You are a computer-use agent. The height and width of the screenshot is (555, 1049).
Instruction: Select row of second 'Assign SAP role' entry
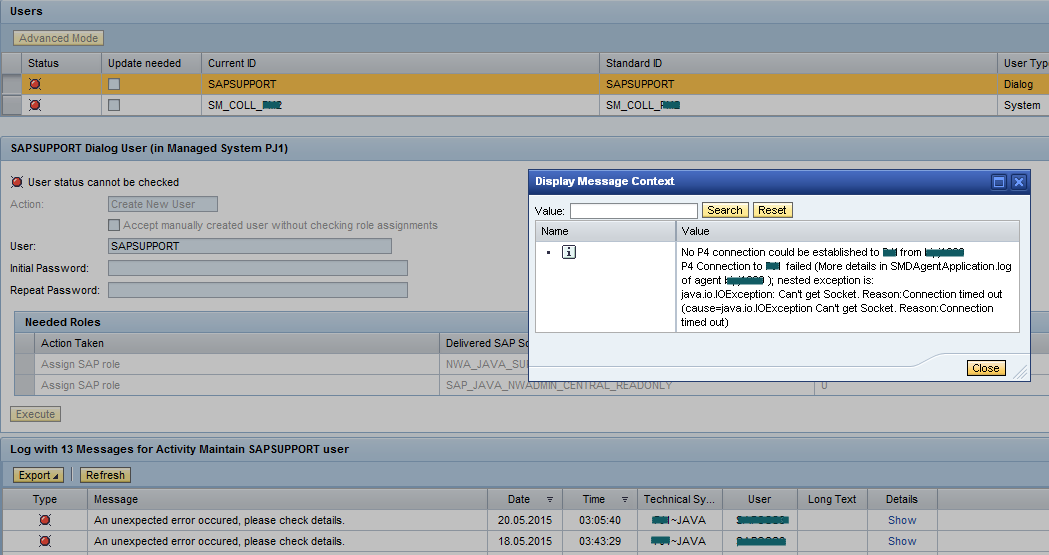tap(25, 385)
